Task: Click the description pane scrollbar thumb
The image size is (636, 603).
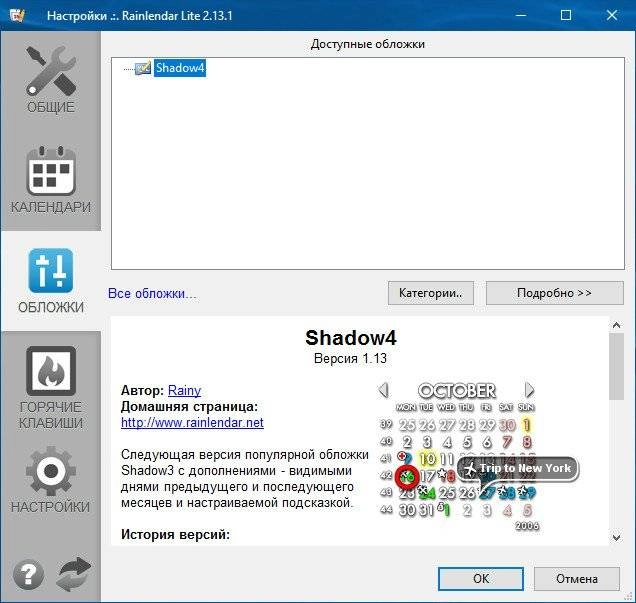Action: point(617,367)
